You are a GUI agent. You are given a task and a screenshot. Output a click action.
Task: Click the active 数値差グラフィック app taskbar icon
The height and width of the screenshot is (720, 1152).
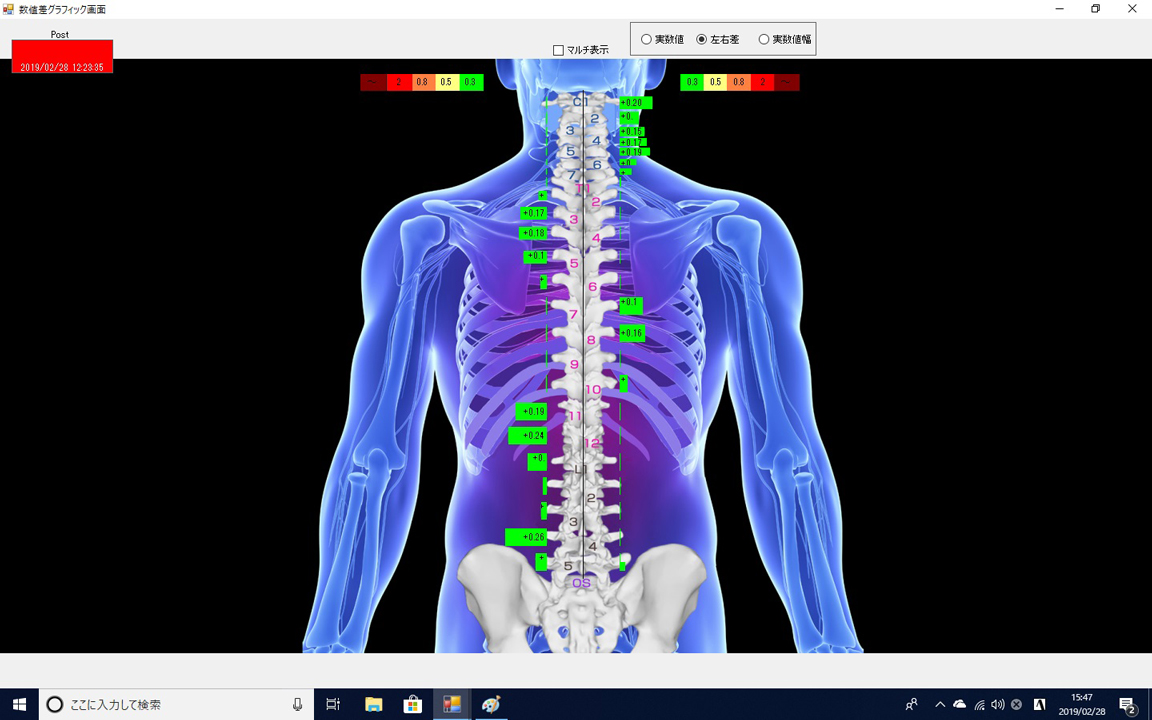coord(451,705)
